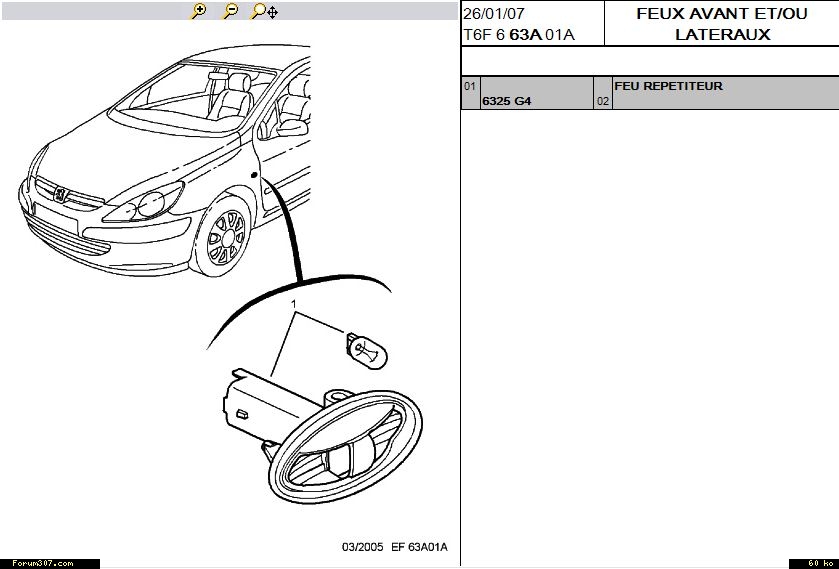The width and height of the screenshot is (839, 569).
Task: Click the FEUX AVANT ET/OU LATERAUX heading
Action: [x=721, y=24]
